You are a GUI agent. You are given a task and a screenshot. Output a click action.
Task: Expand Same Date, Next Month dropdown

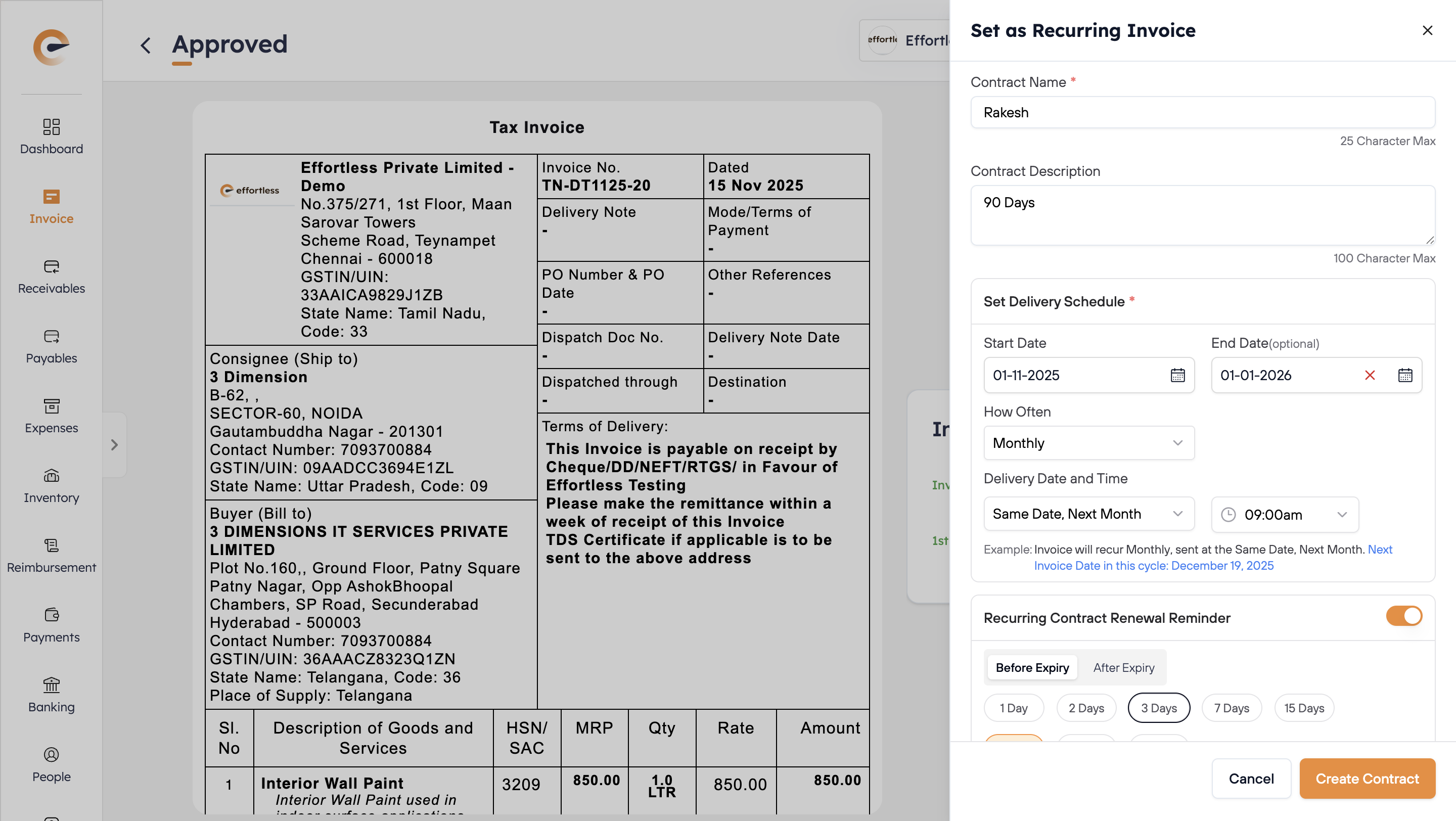pos(1088,514)
